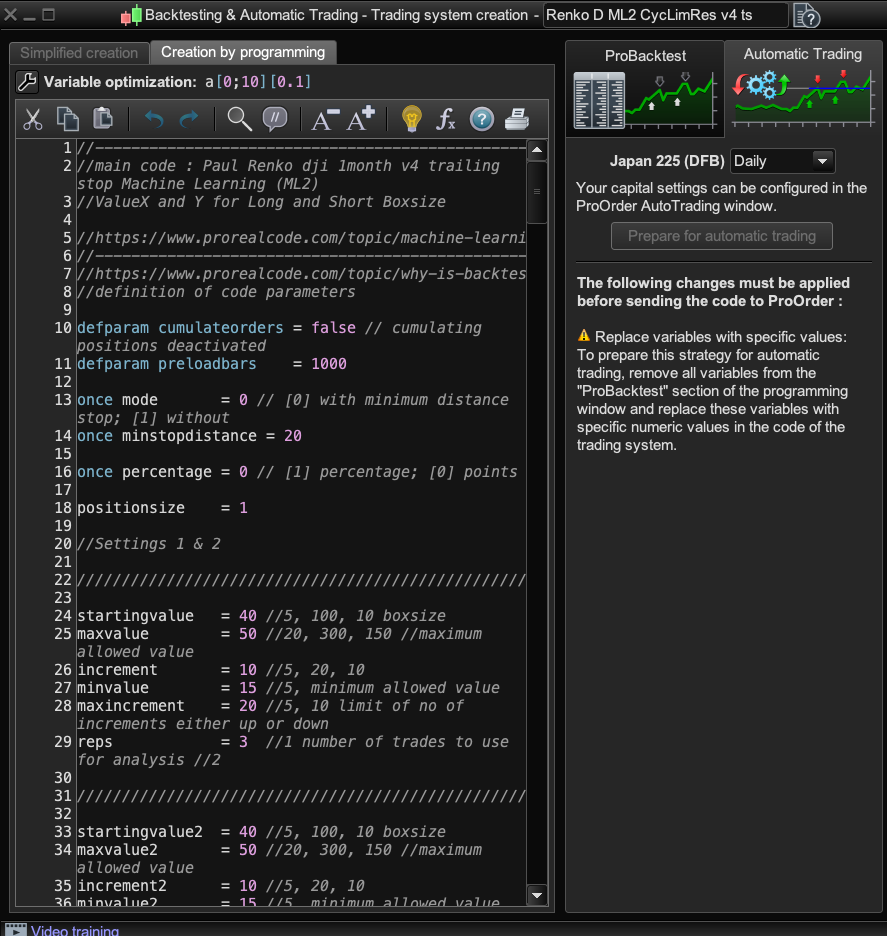Select the ProBacktest tab
Image resolution: width=887 pixels, height=936 pixels.
(x=645, y=88)
